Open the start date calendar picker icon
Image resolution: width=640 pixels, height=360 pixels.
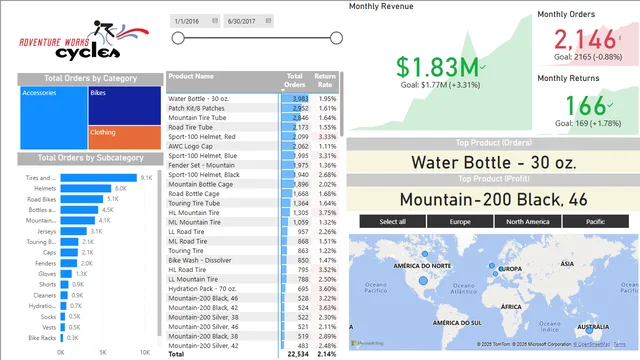(215, 21)
